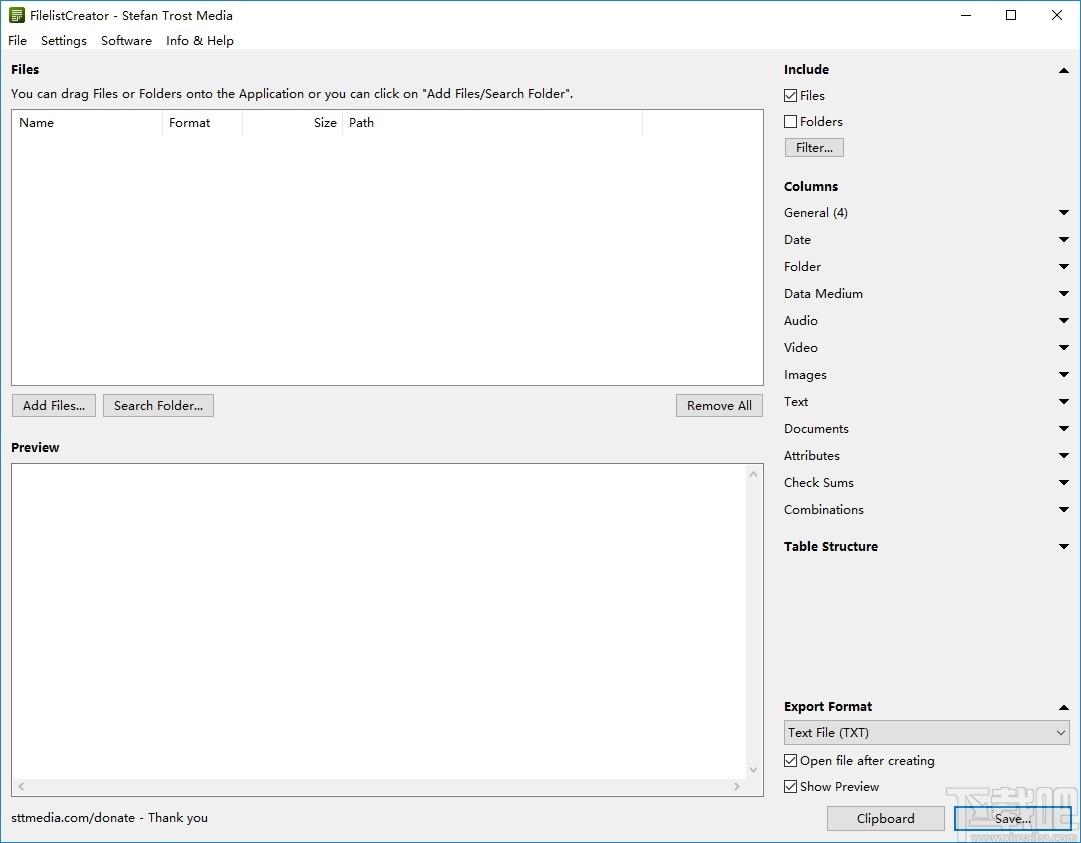This screenshot has height=843, width=1081.
Task: Click the Preview horizontal scrollbar left arrow
Action: (x=21, y=786)
